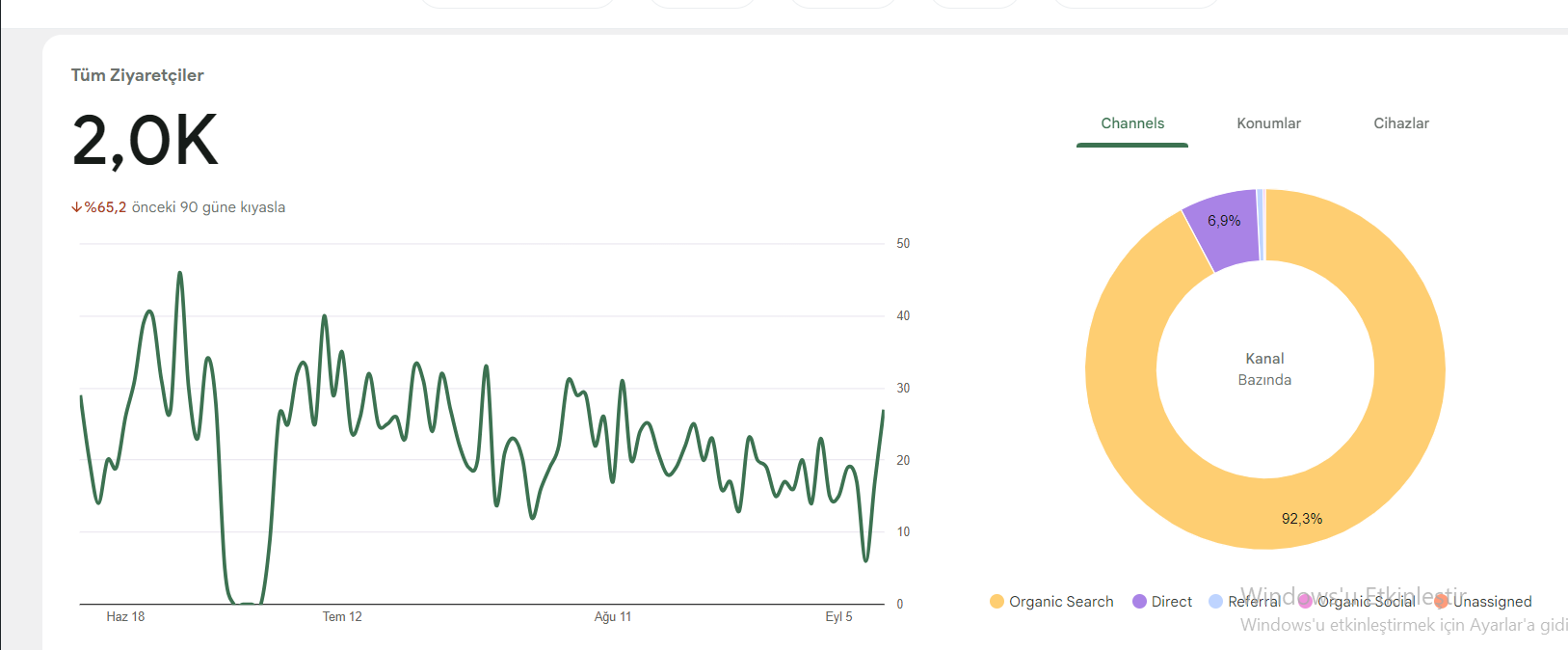Toggle the Direct legend label
This screenshot has width=1568, height=650.
[x=1172, y=602]
